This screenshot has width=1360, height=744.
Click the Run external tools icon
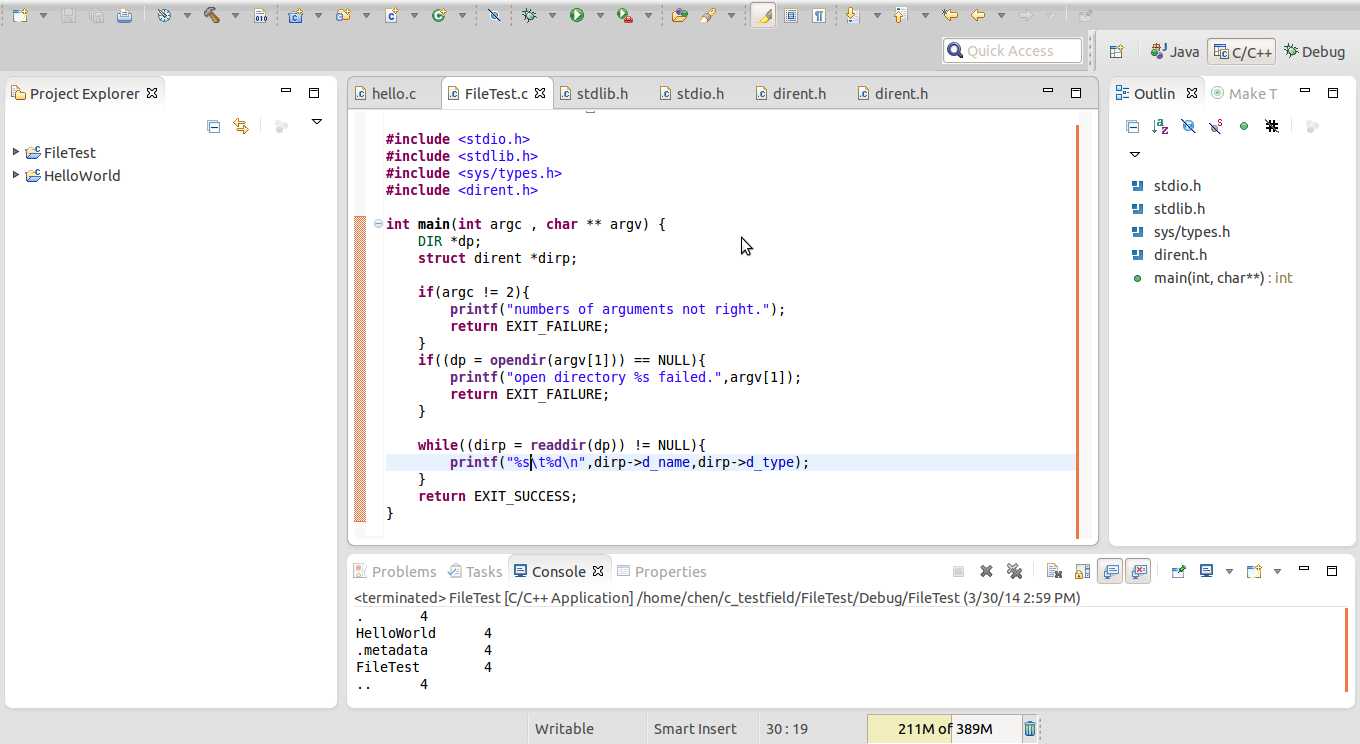pos(625,15)
